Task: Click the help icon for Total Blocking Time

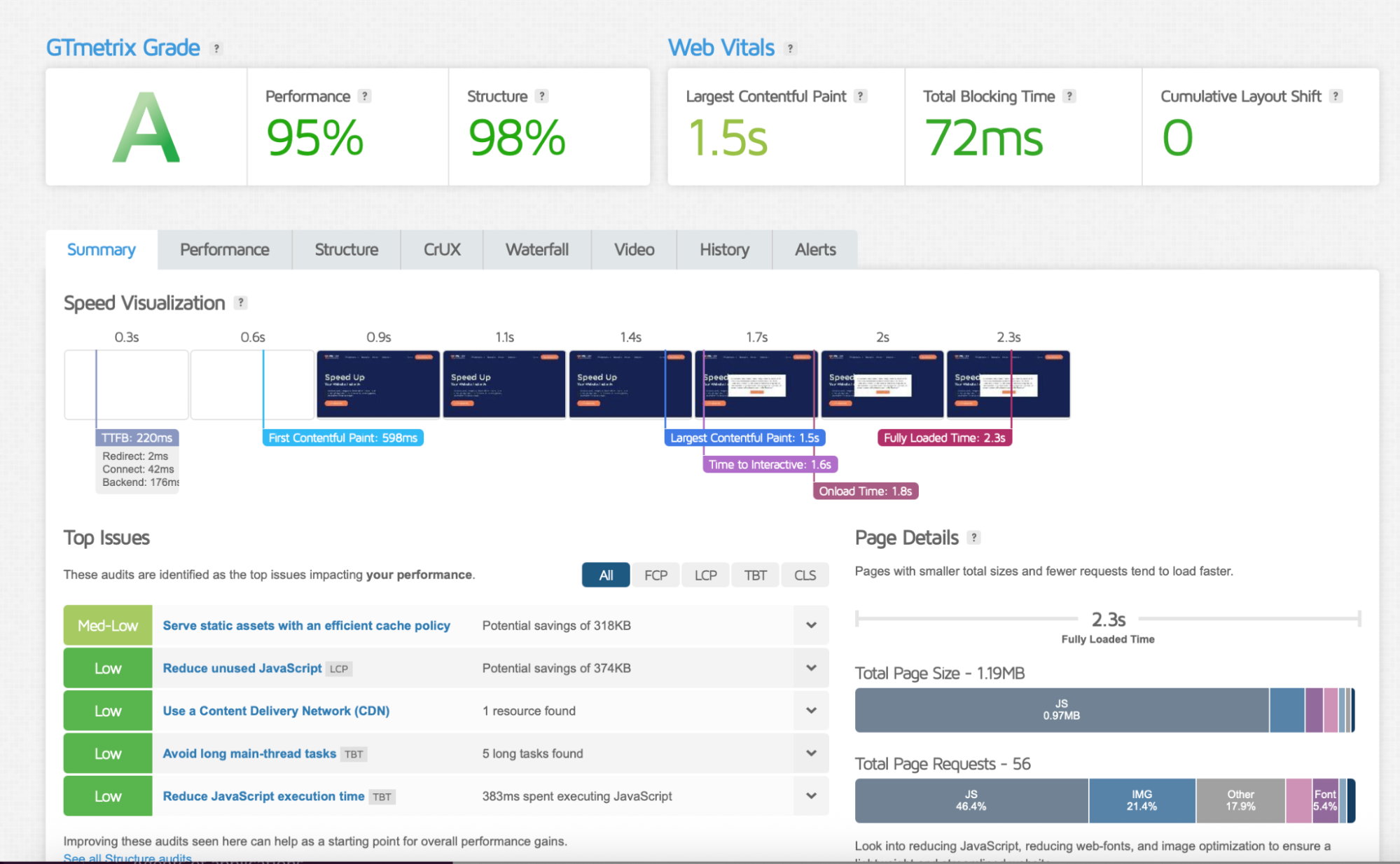Action: [1069, 96]
